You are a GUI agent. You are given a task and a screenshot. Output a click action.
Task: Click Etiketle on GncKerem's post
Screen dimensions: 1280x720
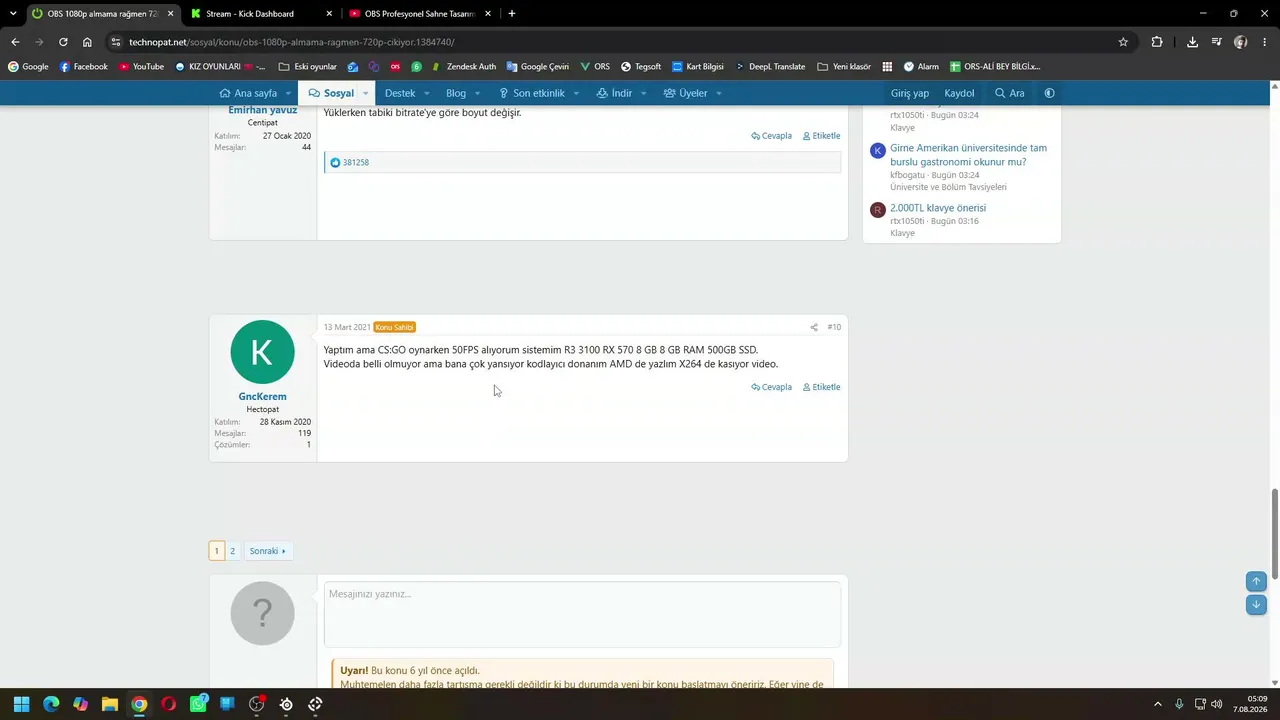821,387
